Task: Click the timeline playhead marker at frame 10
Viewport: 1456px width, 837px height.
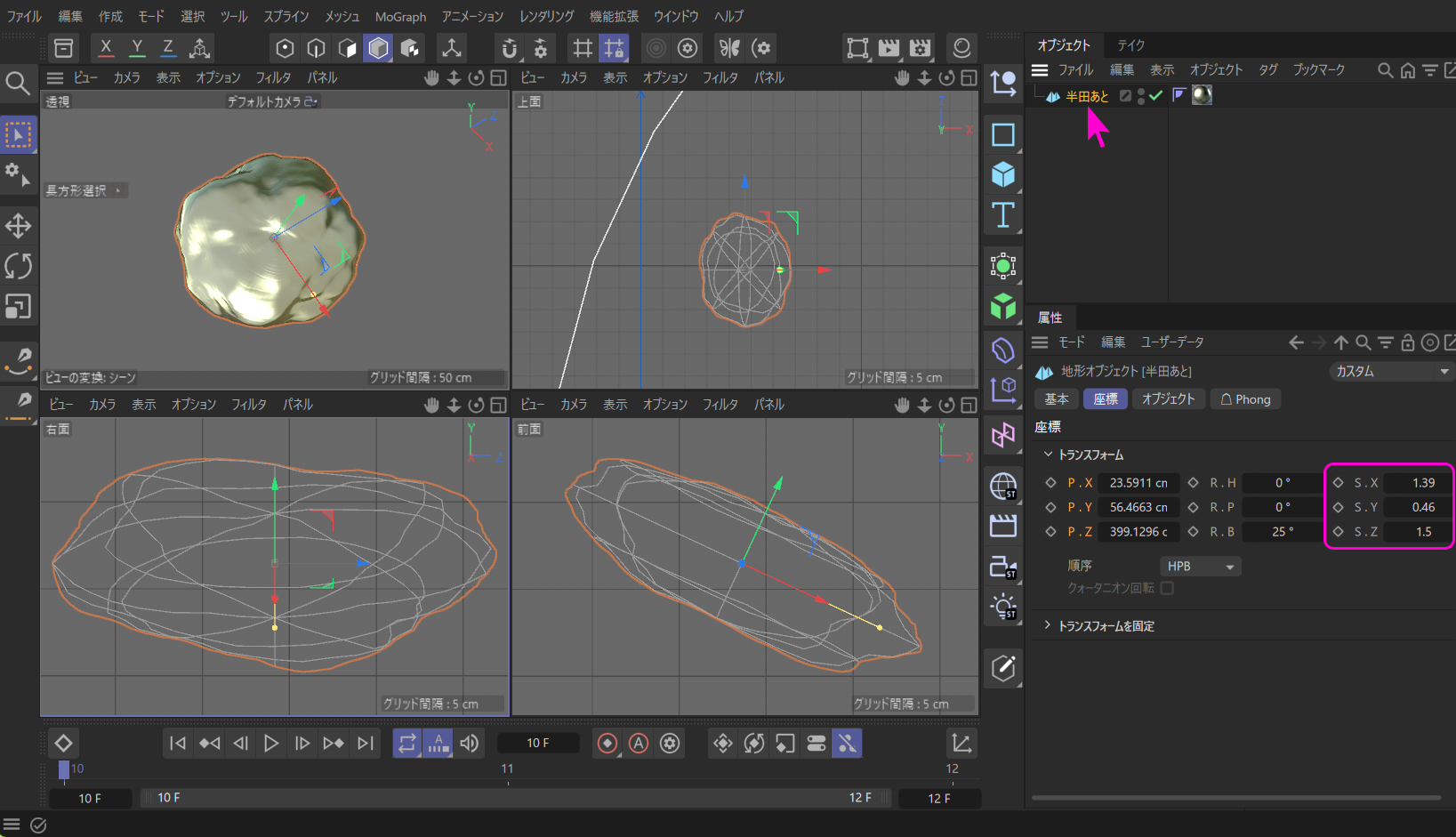Action: tap(64, 769)
